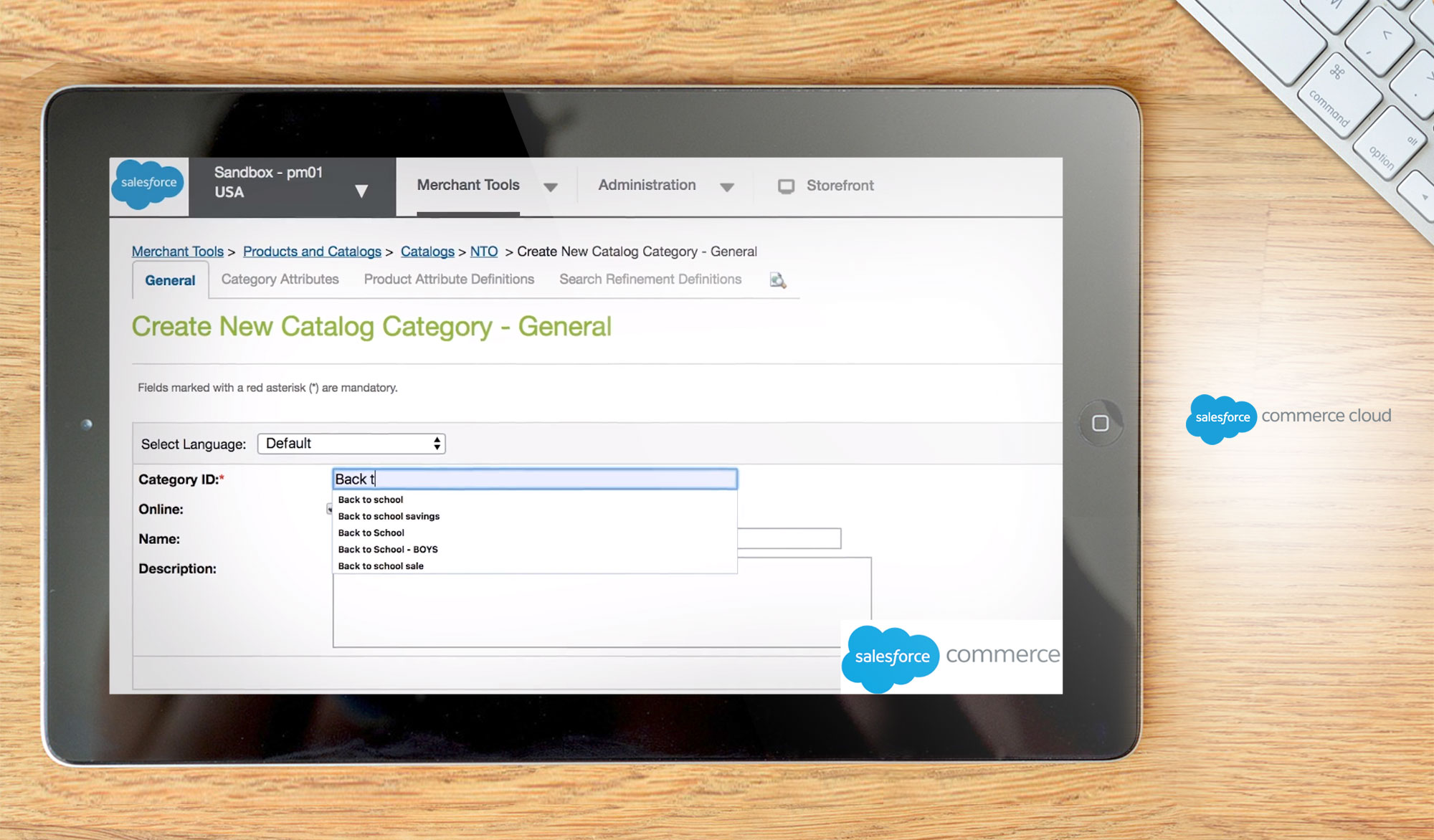
Task: Follow the Catalogs breadcrumb link
Action: pyautogui.click(x=427, y=252)
